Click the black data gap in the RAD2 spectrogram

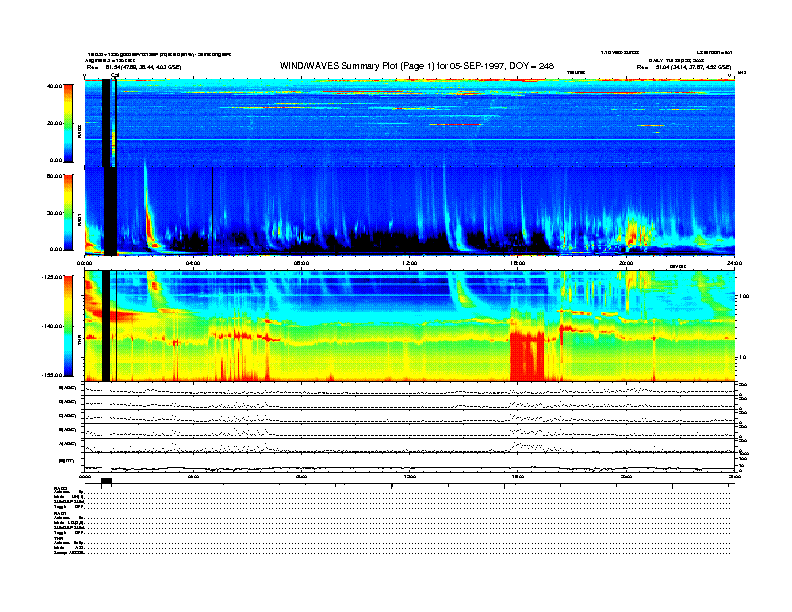click(106, 123)
